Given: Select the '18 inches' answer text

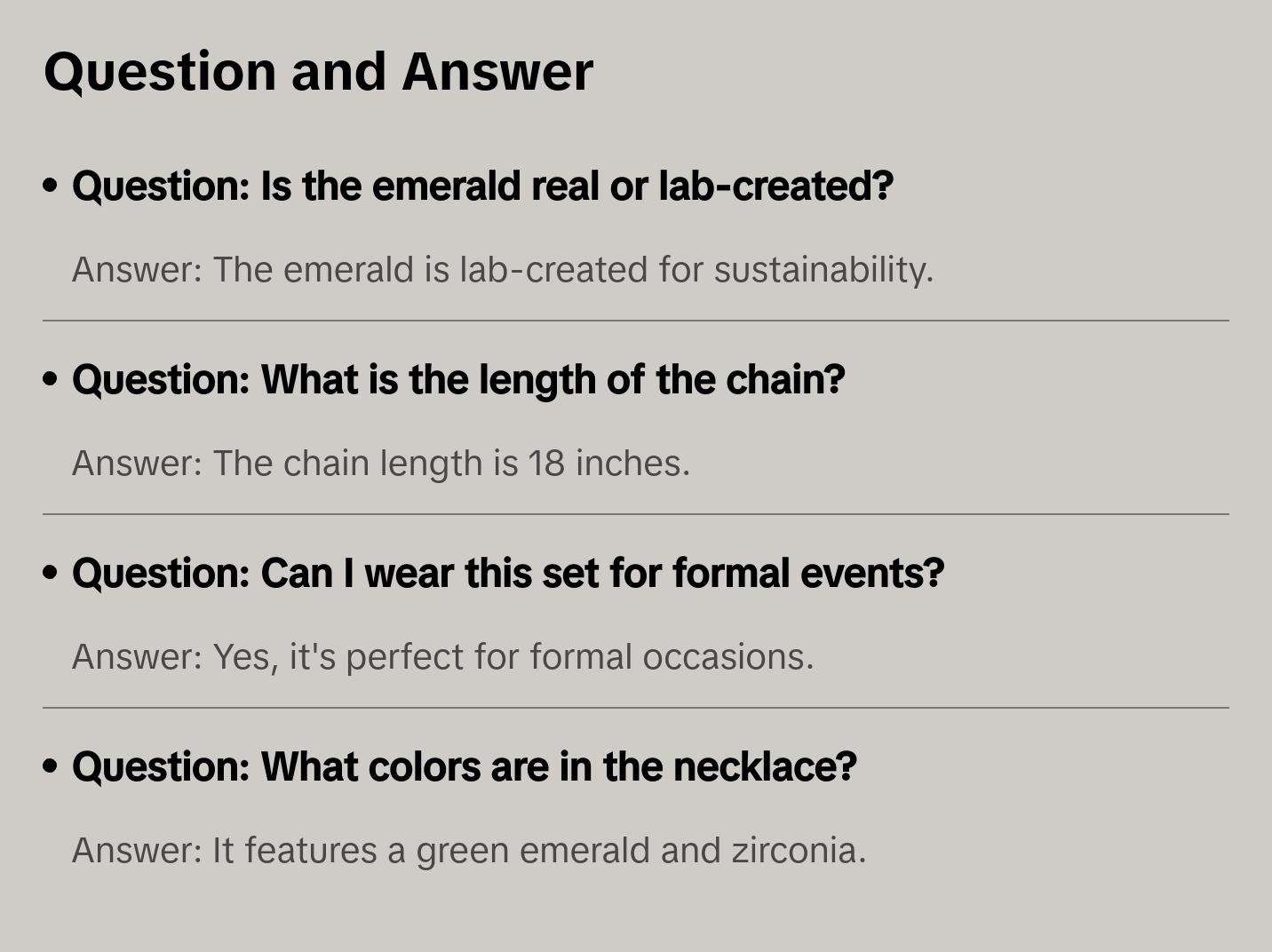Looking at the screenshot, I should (x=608, y=464).
